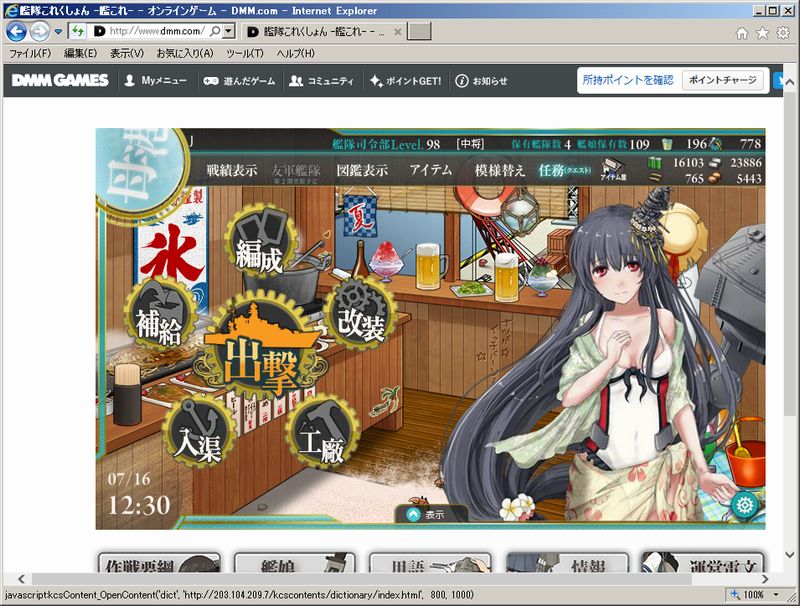The image size is (800, 606).
Task: Click the DMM GAMES logo
Action: 60,81
